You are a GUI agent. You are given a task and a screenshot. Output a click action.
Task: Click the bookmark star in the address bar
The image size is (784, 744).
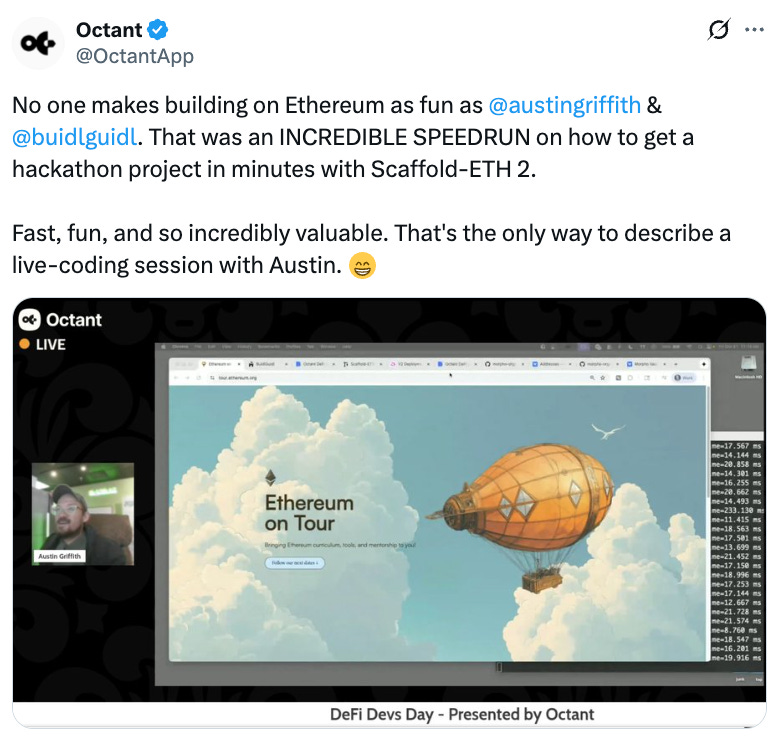pyautogui.click(x=603, y=378)
